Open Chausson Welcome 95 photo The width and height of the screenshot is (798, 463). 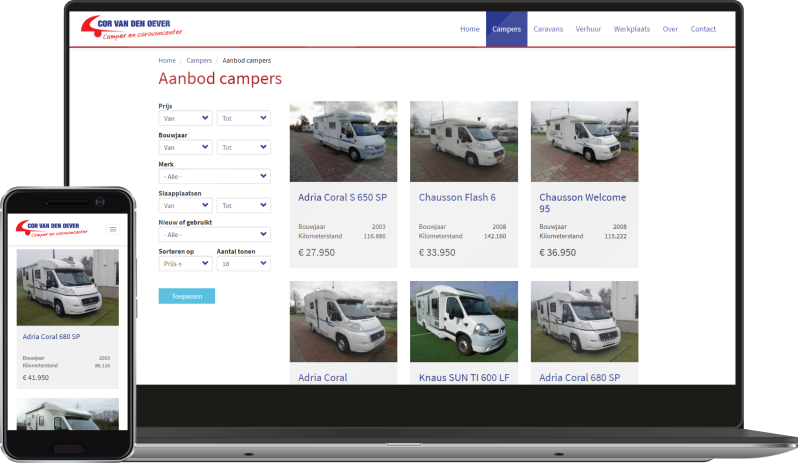click(584, 141)
